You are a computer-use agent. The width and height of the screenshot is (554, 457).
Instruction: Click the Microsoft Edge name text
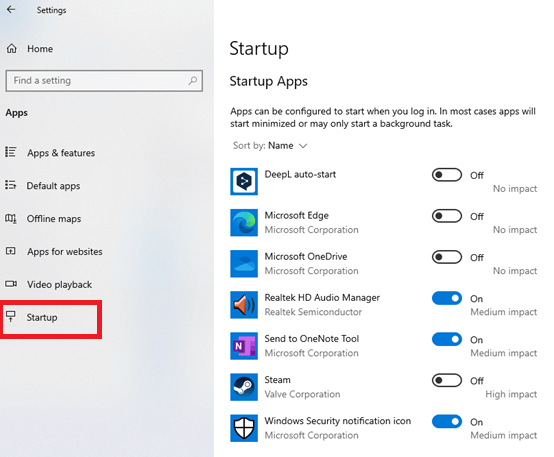pyautogui.click(x=296, y=215)
